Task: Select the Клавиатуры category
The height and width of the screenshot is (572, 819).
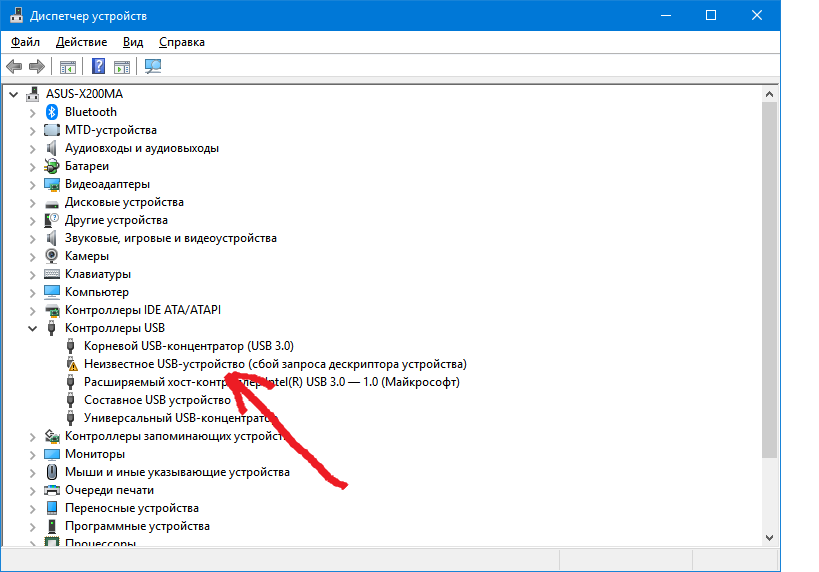Action: [97, 274]
